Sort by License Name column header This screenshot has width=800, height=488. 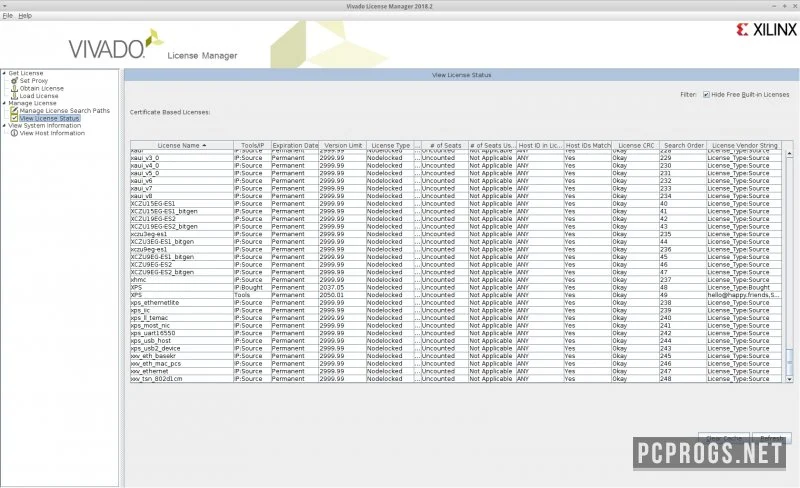(182, 145)
